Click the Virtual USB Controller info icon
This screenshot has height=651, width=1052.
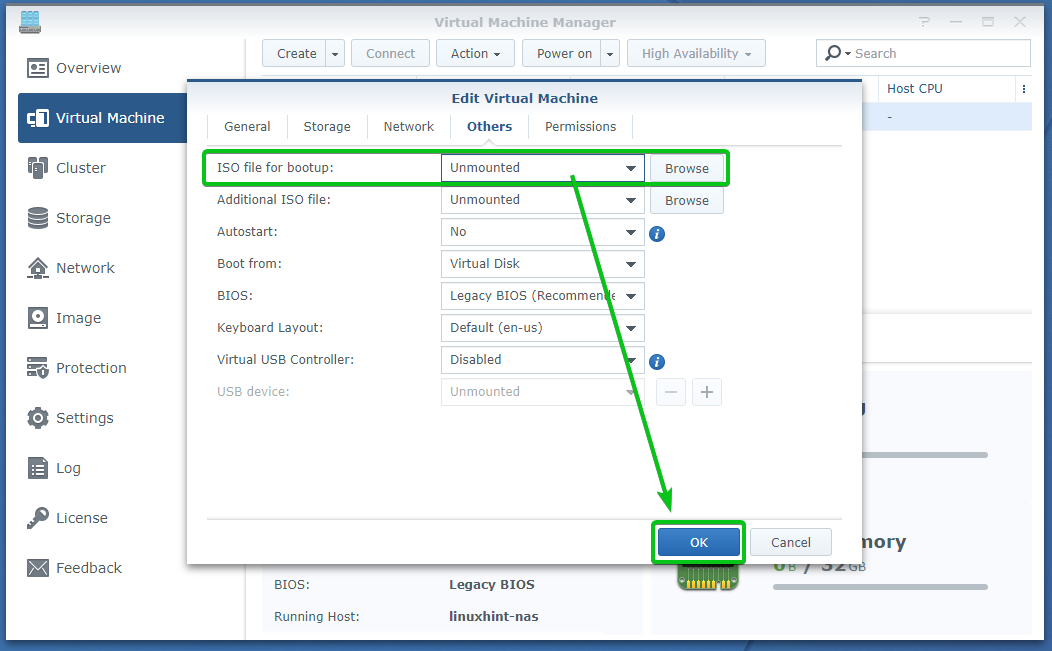pyautogui.click(x=657, y=362)
